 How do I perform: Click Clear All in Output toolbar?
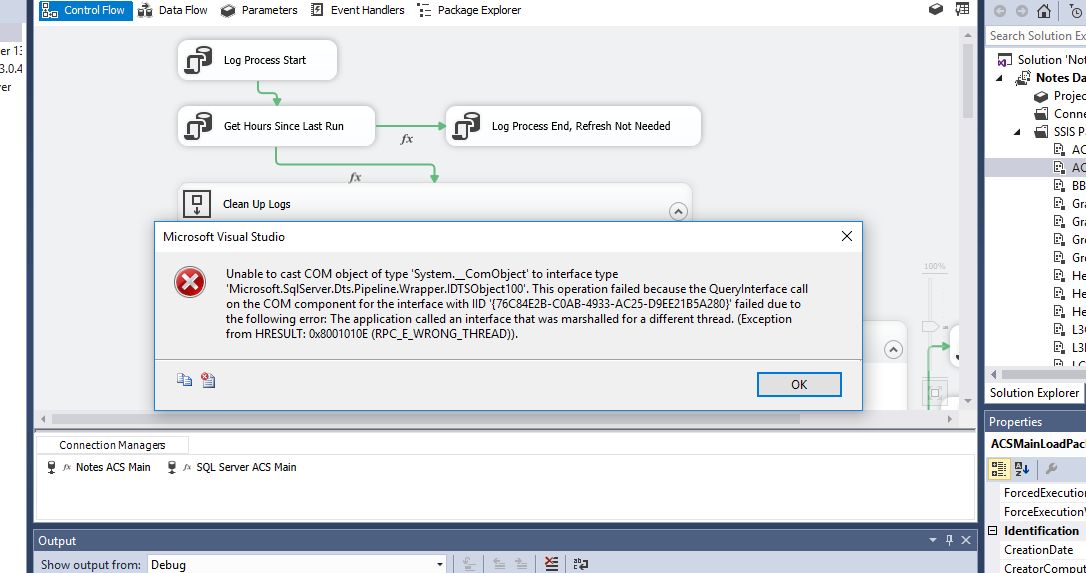click(x=551, y=564)
